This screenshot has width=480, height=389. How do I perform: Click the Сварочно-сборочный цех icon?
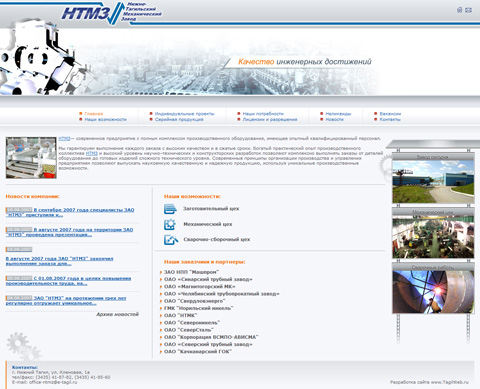[x=171, y=240]
